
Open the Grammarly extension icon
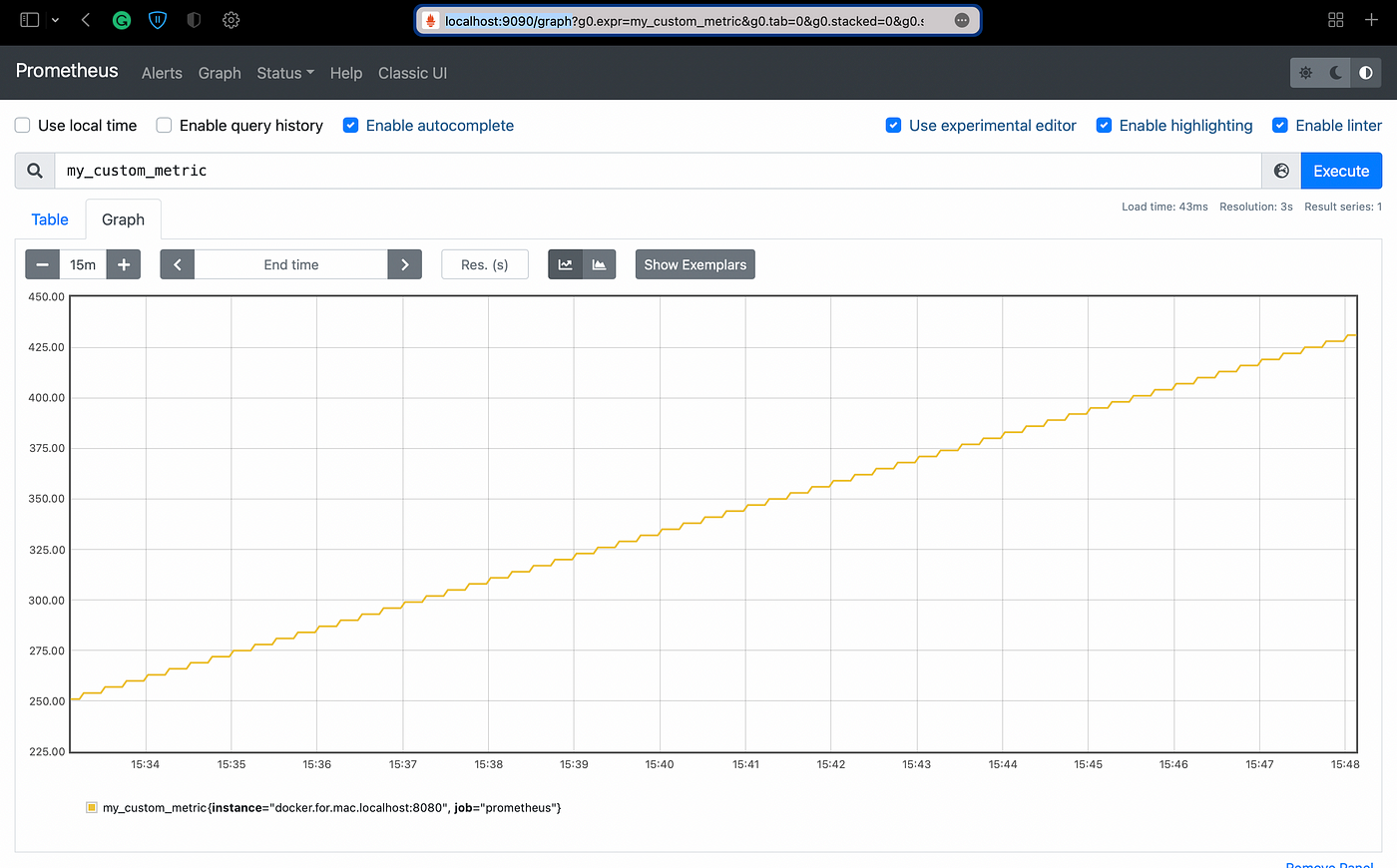pyautogui.click(x=122, y=20)
